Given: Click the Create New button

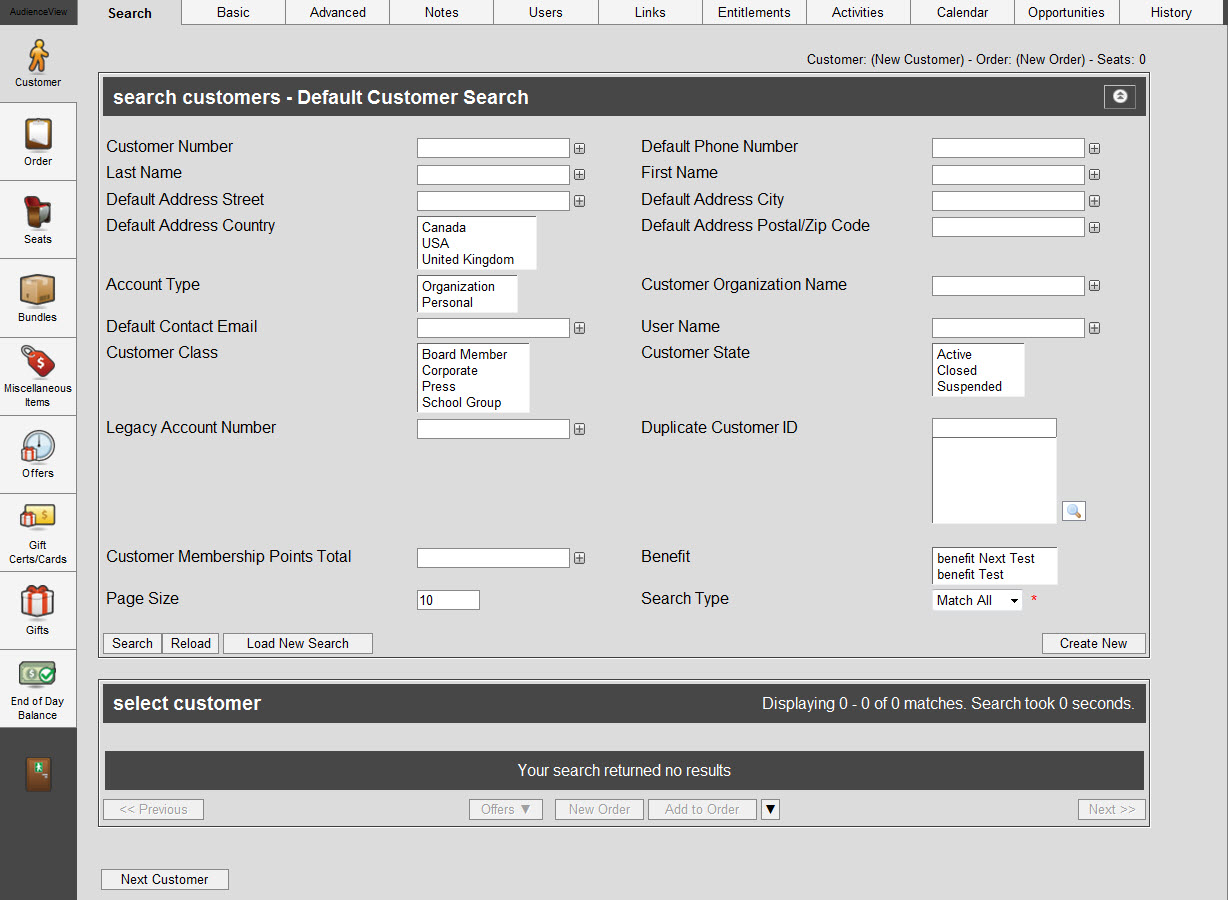Looking at the screenshot, I should click(1093, 643).
